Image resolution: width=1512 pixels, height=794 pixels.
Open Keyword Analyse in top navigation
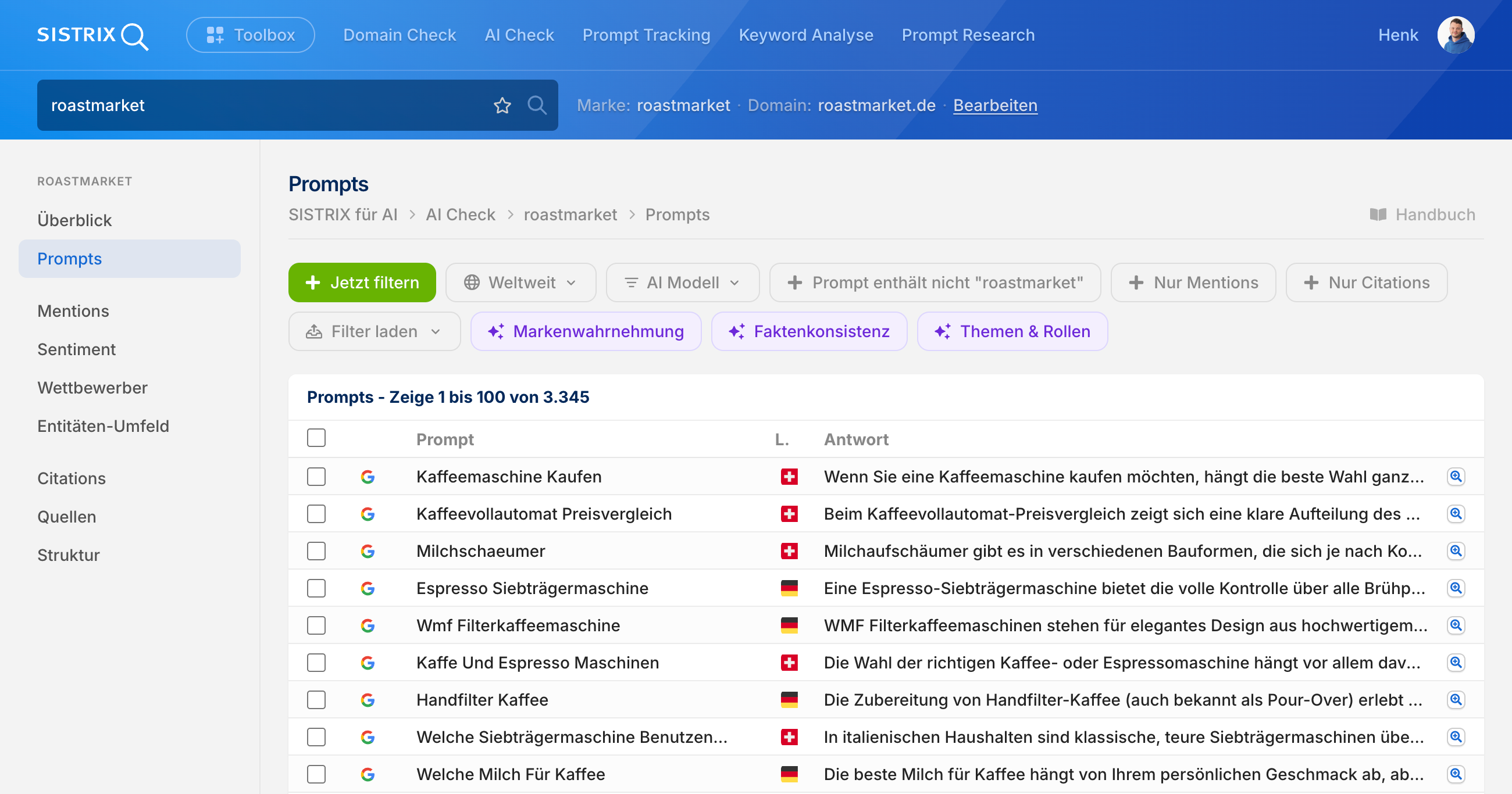pyautogui.click(x=806, y=35)
